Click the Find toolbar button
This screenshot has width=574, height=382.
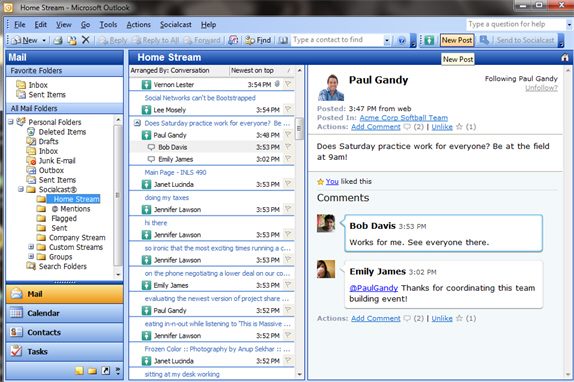tap(258, 40)
